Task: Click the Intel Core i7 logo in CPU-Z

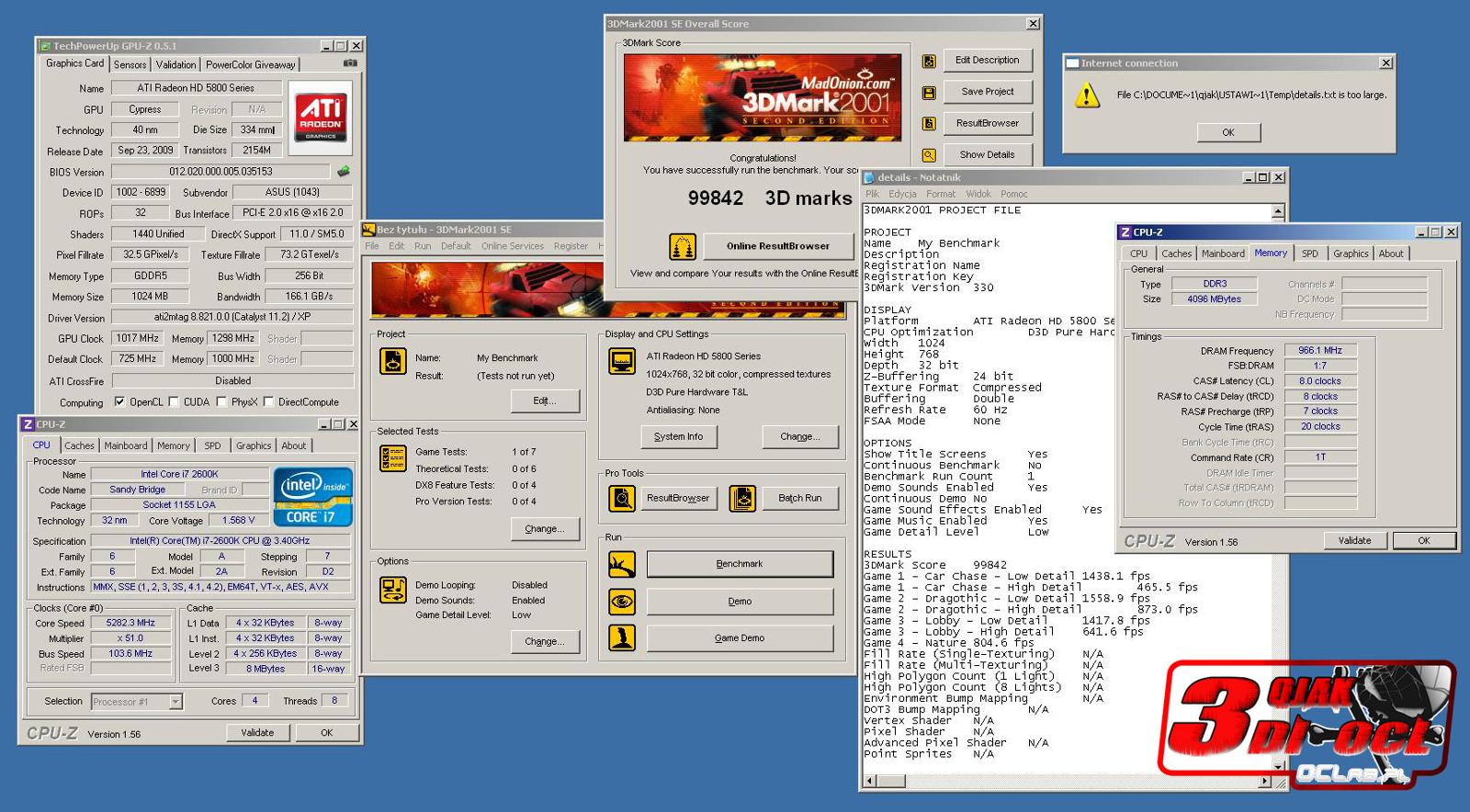Action: pos(313,497)
